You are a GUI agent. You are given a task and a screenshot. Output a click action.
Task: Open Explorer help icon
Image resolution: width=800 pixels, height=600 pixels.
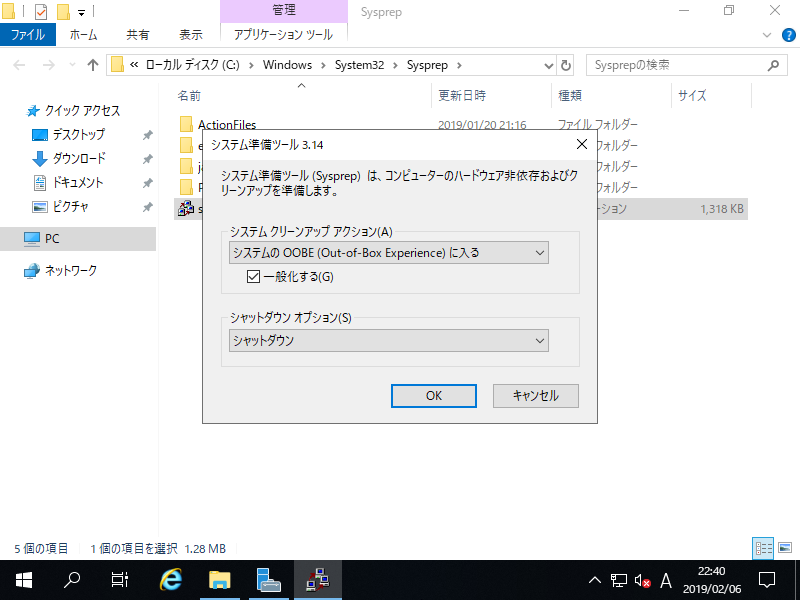[788, 35]
